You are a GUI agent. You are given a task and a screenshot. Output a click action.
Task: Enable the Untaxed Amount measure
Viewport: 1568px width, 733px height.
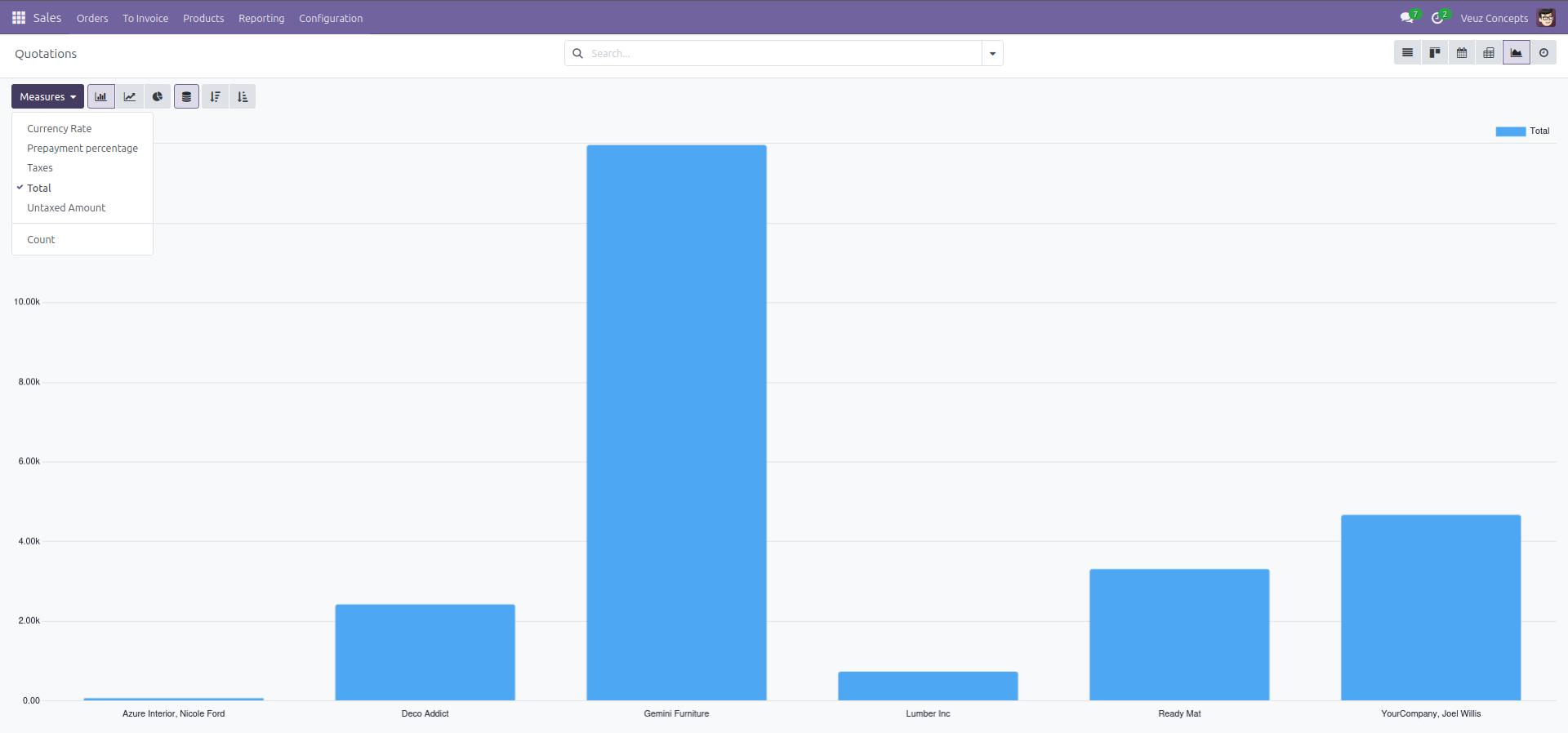coord(66,208)
